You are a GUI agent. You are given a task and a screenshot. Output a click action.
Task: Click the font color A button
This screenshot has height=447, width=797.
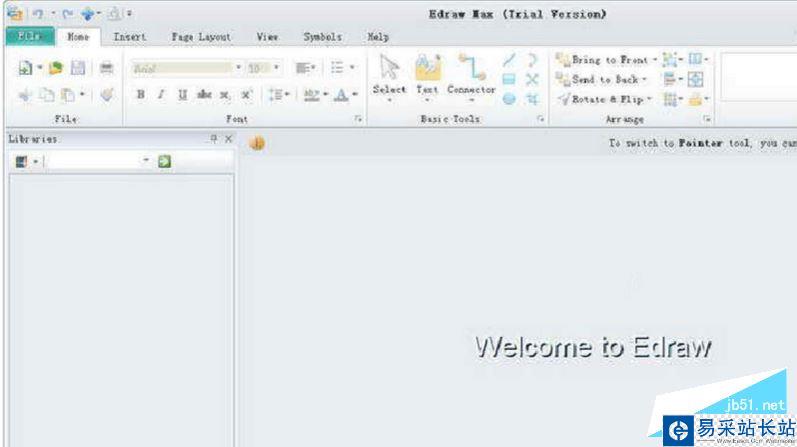click(x=342, y=95)
